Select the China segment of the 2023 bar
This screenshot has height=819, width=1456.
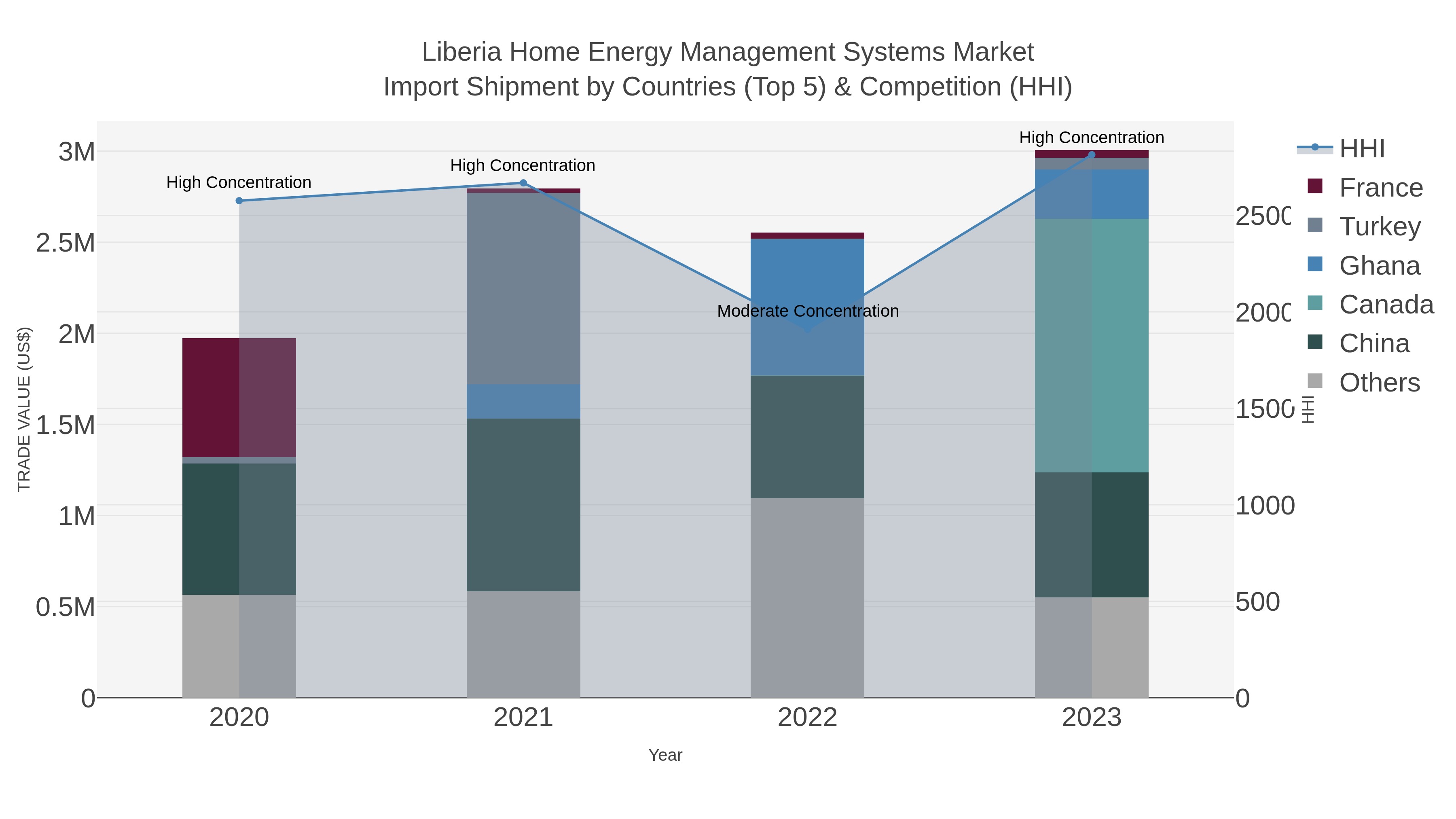coord(1092,535)
